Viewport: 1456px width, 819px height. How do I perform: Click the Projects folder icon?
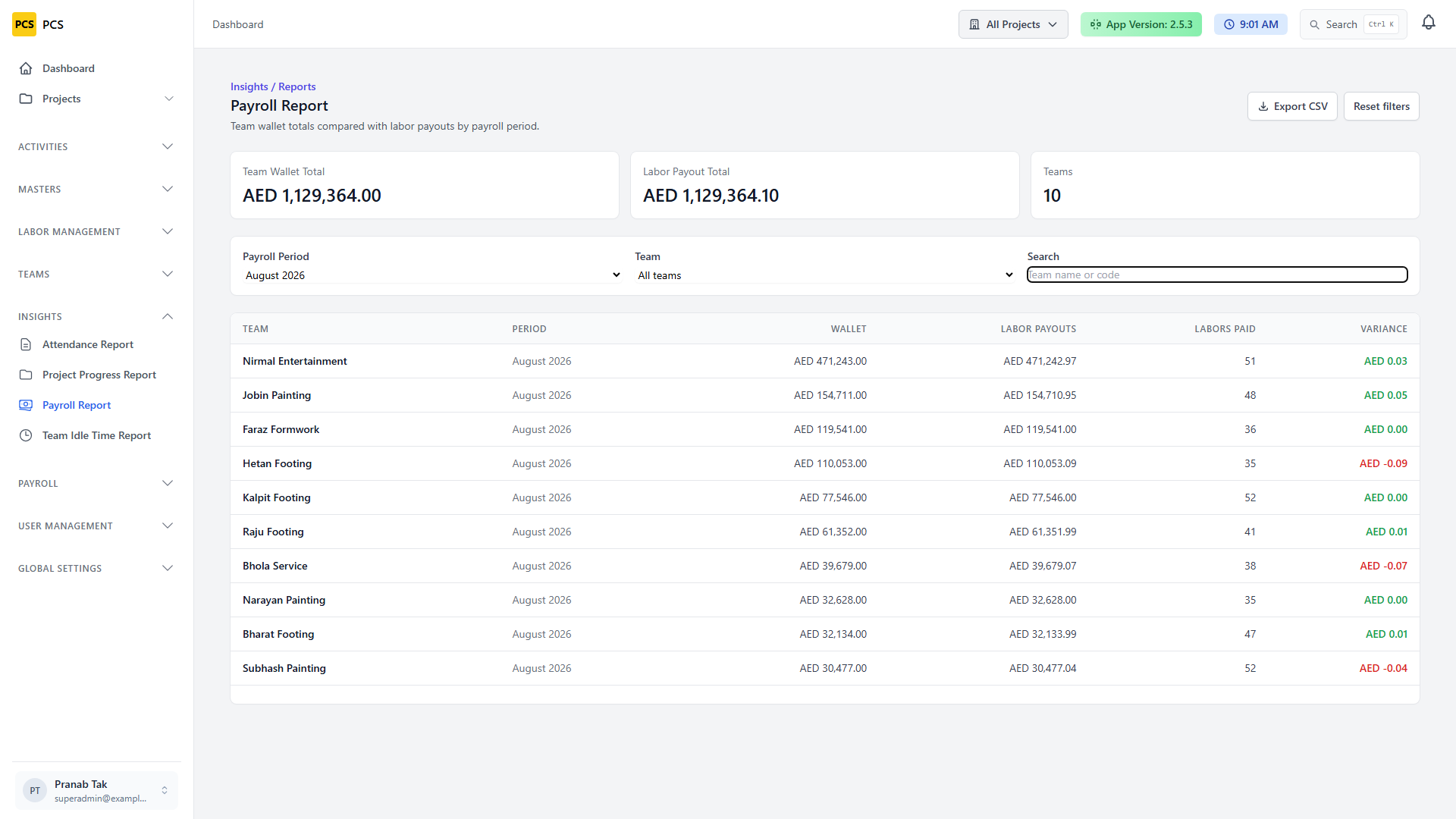coord(26,99)
